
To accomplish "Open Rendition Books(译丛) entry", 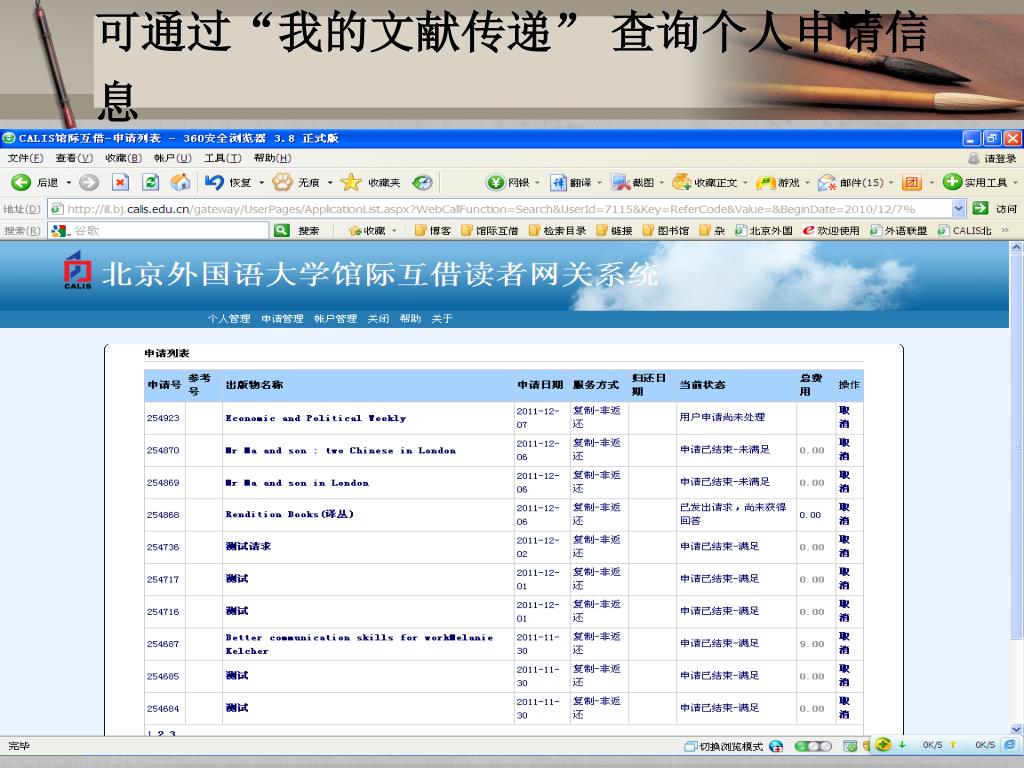I will [x=289, y=514].
